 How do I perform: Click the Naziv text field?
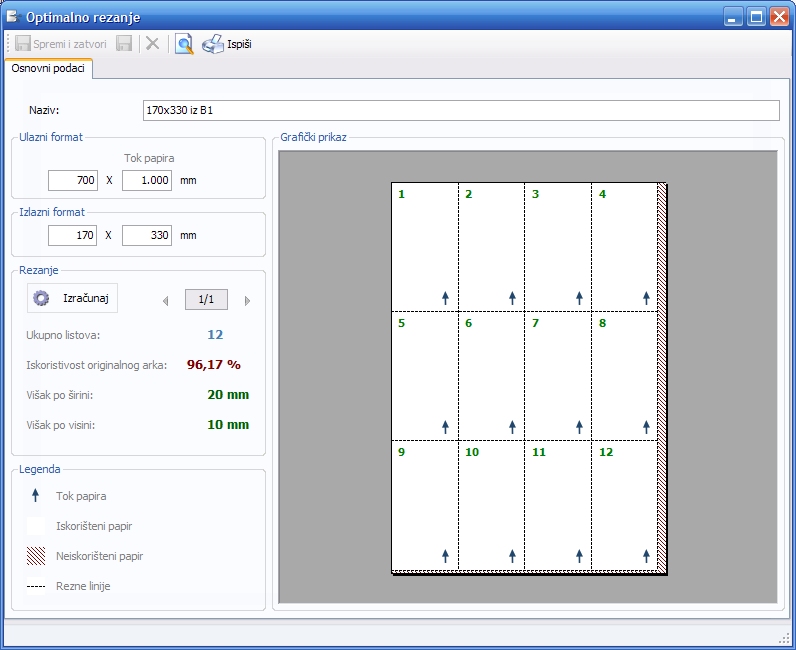(460, 110)
